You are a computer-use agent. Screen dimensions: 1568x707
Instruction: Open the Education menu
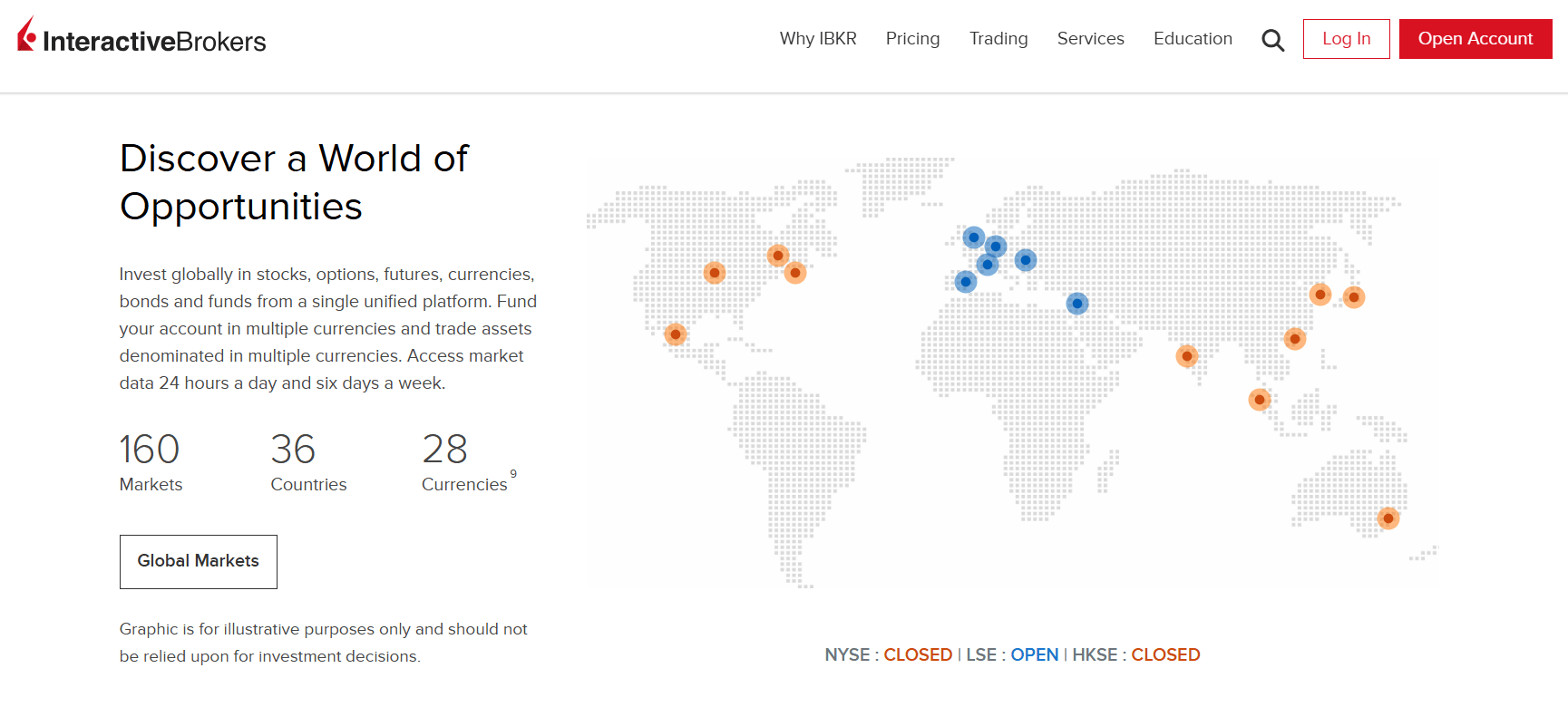1193,39
